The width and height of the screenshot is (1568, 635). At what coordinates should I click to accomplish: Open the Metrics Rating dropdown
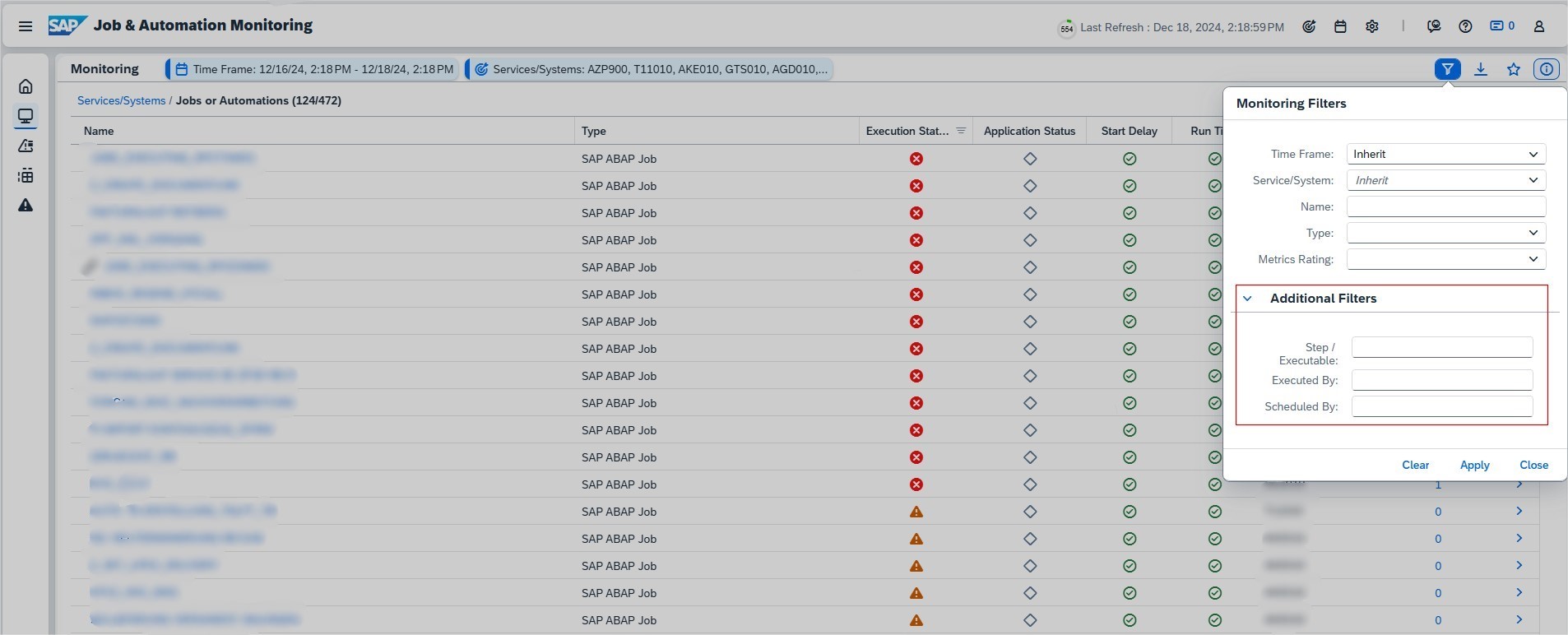coord(1445,259)
